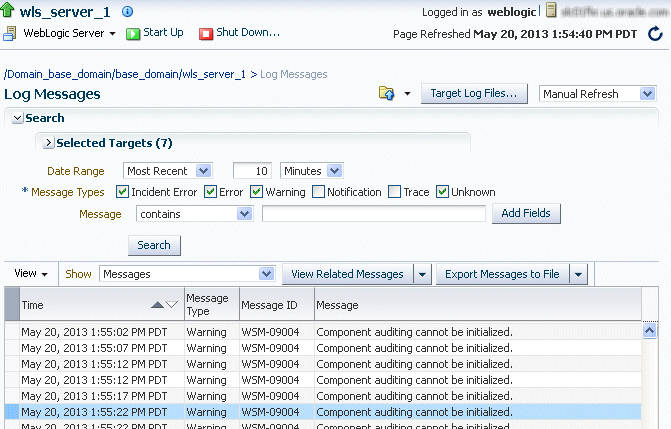Open the Domain_base_domain breadcrumb link
671x429 pixels.
tap(58, 74)
